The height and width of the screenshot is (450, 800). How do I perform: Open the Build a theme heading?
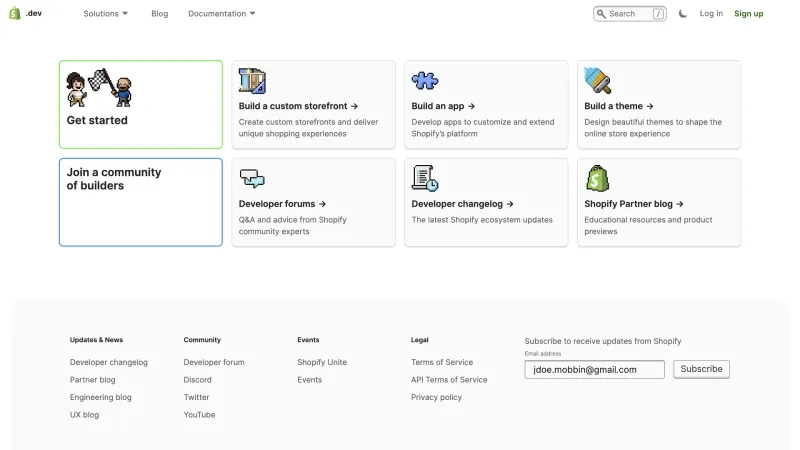(613, 106)
